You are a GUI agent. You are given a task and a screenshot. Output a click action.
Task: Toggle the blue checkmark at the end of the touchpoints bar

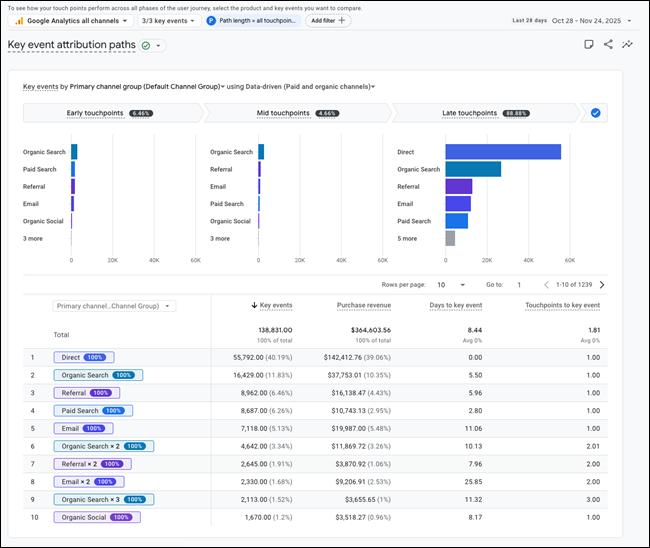[596, 113]
